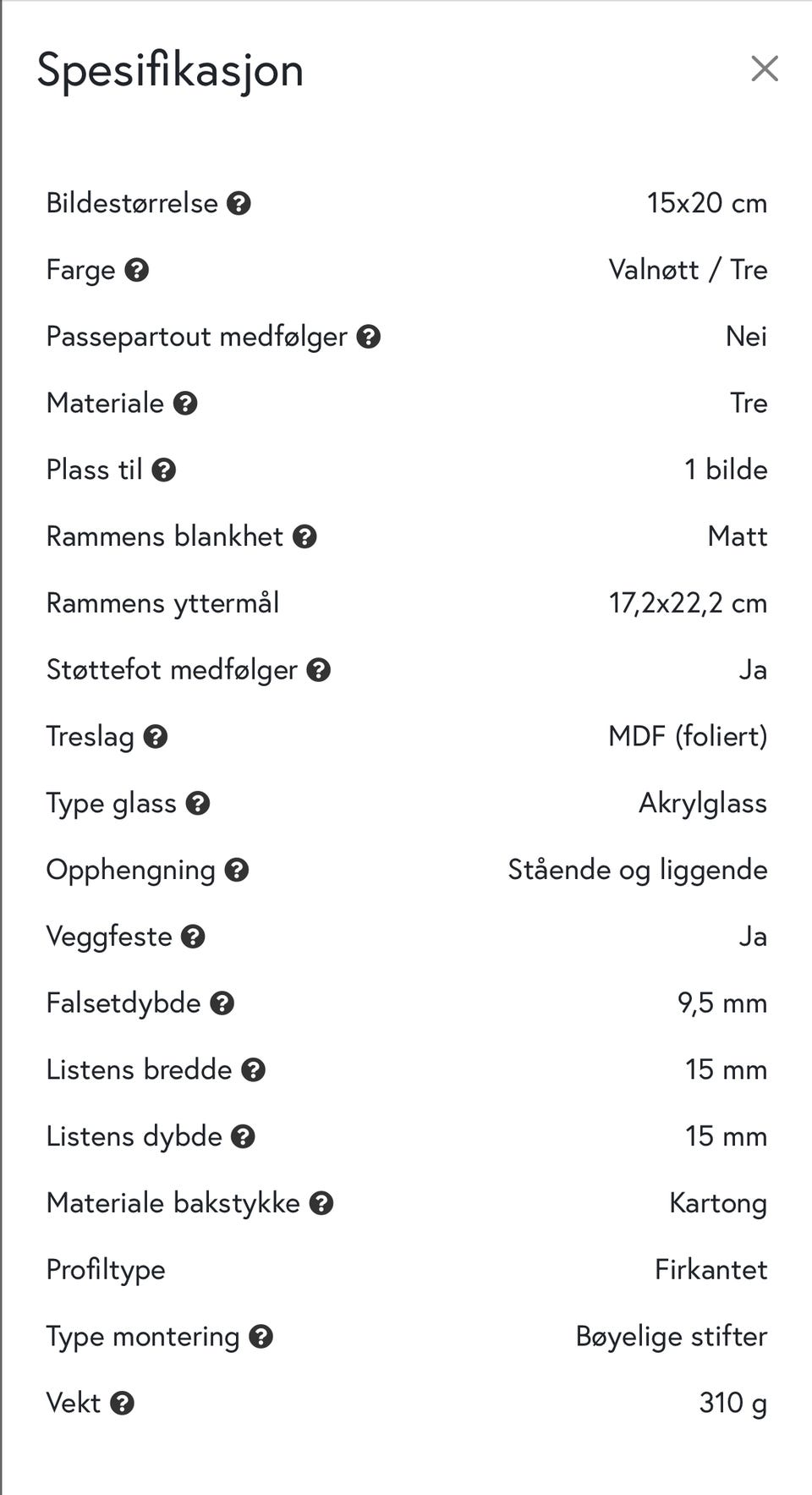Click the Rammens yttermål label
This screenshot has width=812, height=1495.
[162, 603]
